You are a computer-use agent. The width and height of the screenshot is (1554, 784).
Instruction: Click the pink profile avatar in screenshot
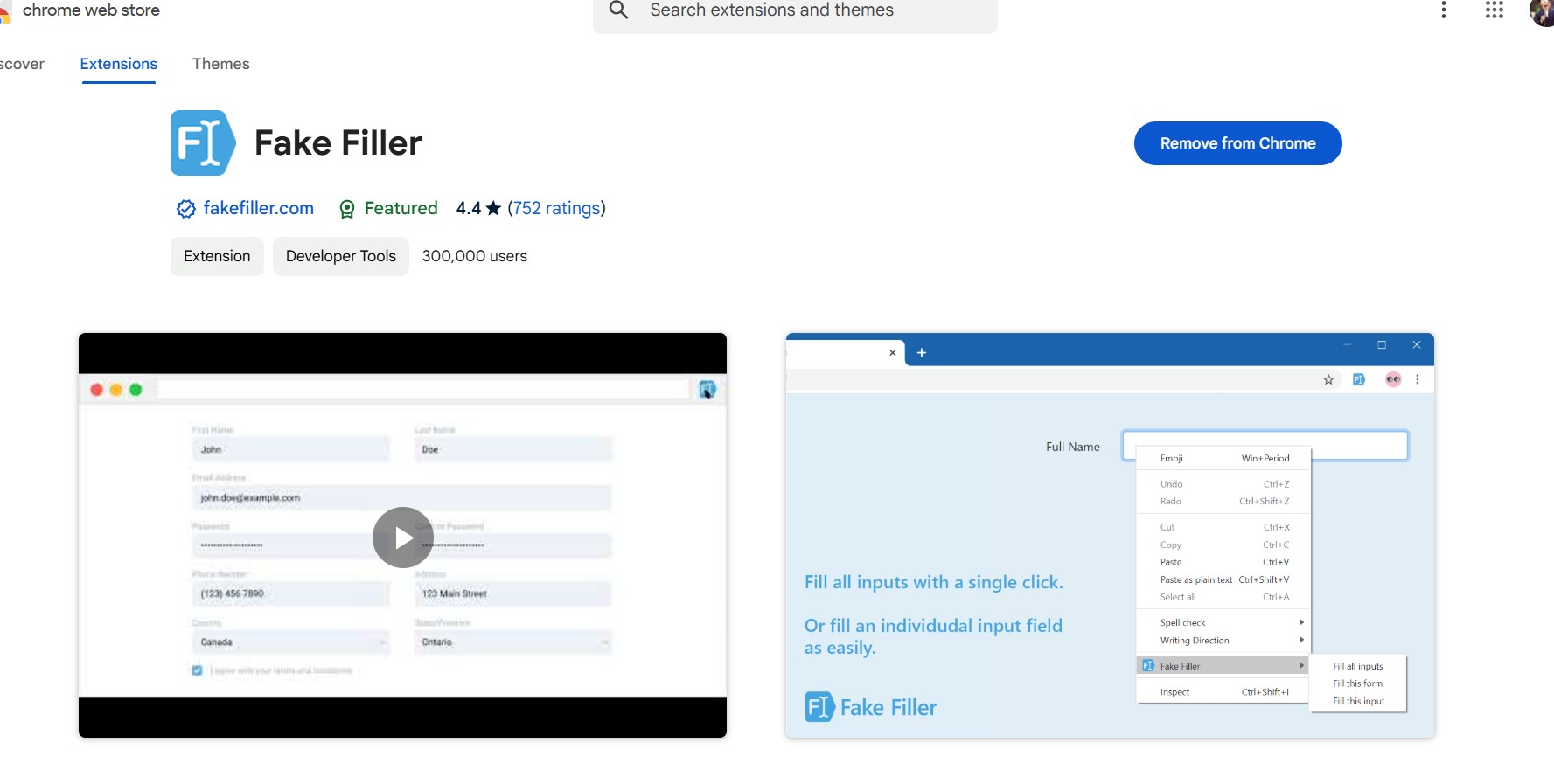(1393, 379)
